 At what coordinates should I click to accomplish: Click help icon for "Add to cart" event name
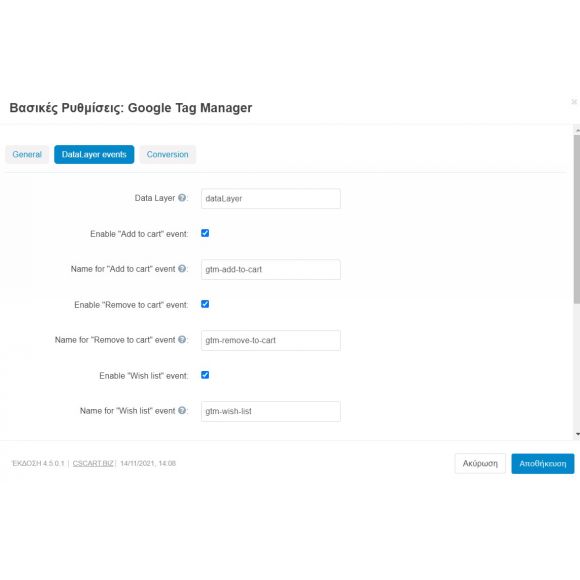(x=182, y=269)
